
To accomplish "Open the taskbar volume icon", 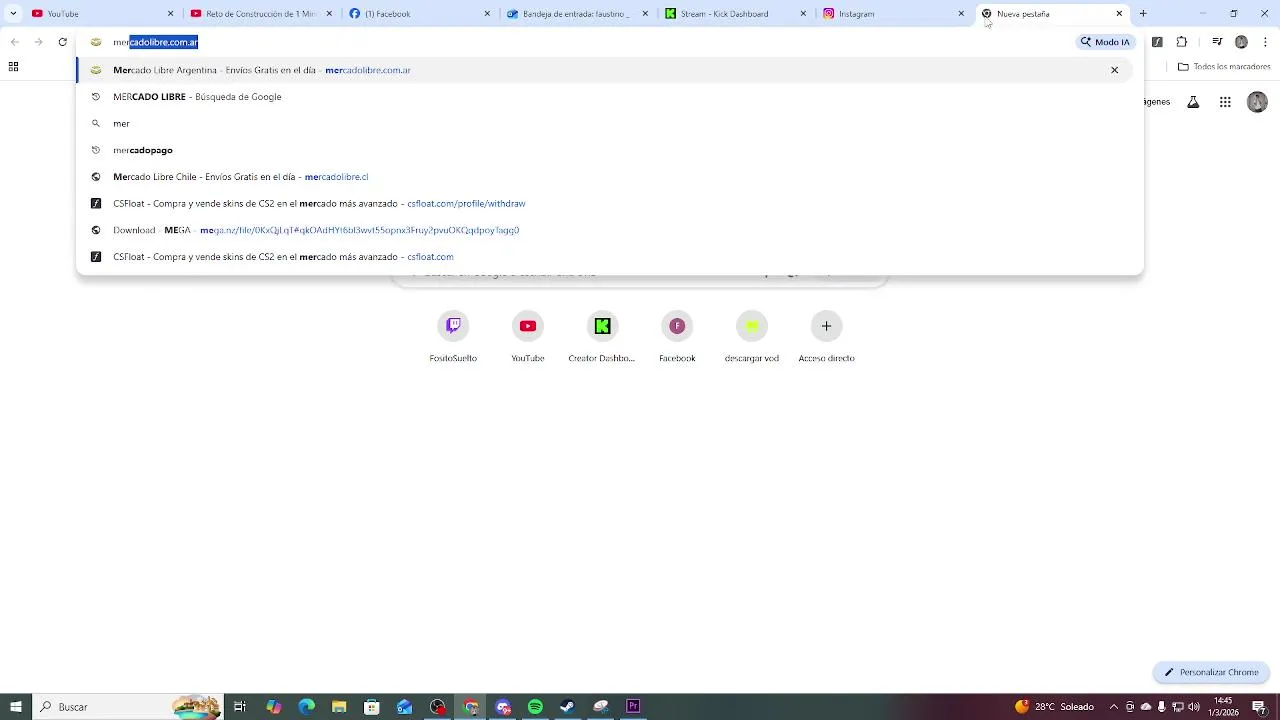I will (1193, 707).
